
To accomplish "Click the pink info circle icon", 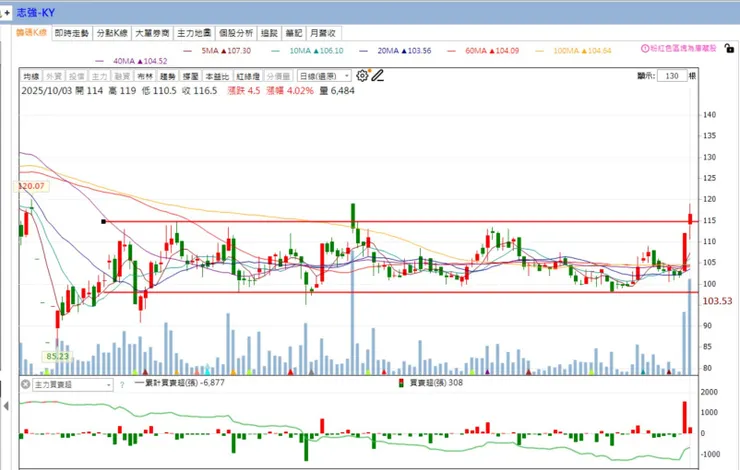I will [645, 48].
